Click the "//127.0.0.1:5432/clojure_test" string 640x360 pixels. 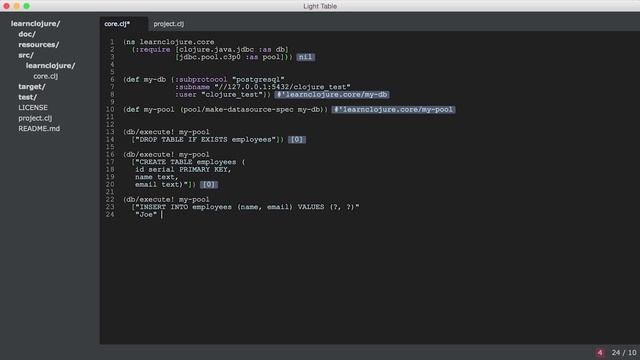point(282,87)
